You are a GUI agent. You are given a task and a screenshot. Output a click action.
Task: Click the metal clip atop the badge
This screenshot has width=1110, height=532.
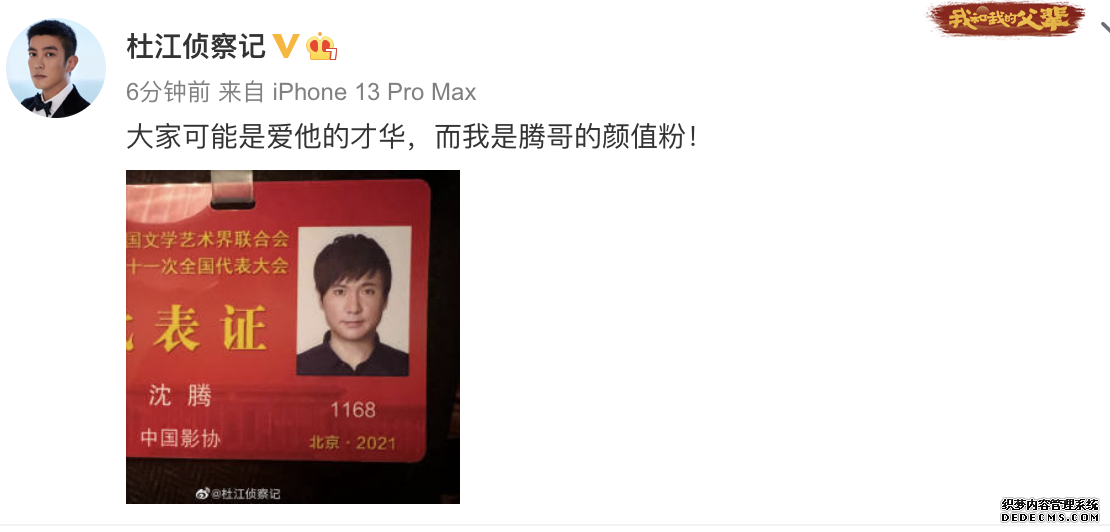(x=232, y=188)
